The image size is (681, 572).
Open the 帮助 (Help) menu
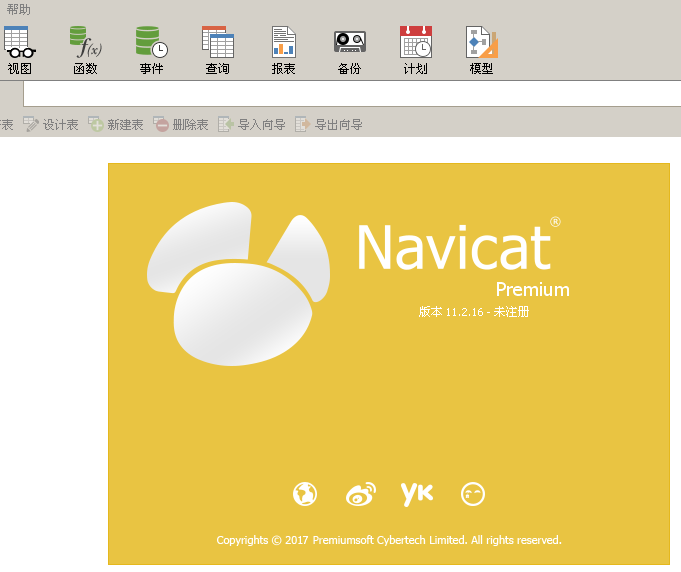pyautogui.click(x=18, y=9)
